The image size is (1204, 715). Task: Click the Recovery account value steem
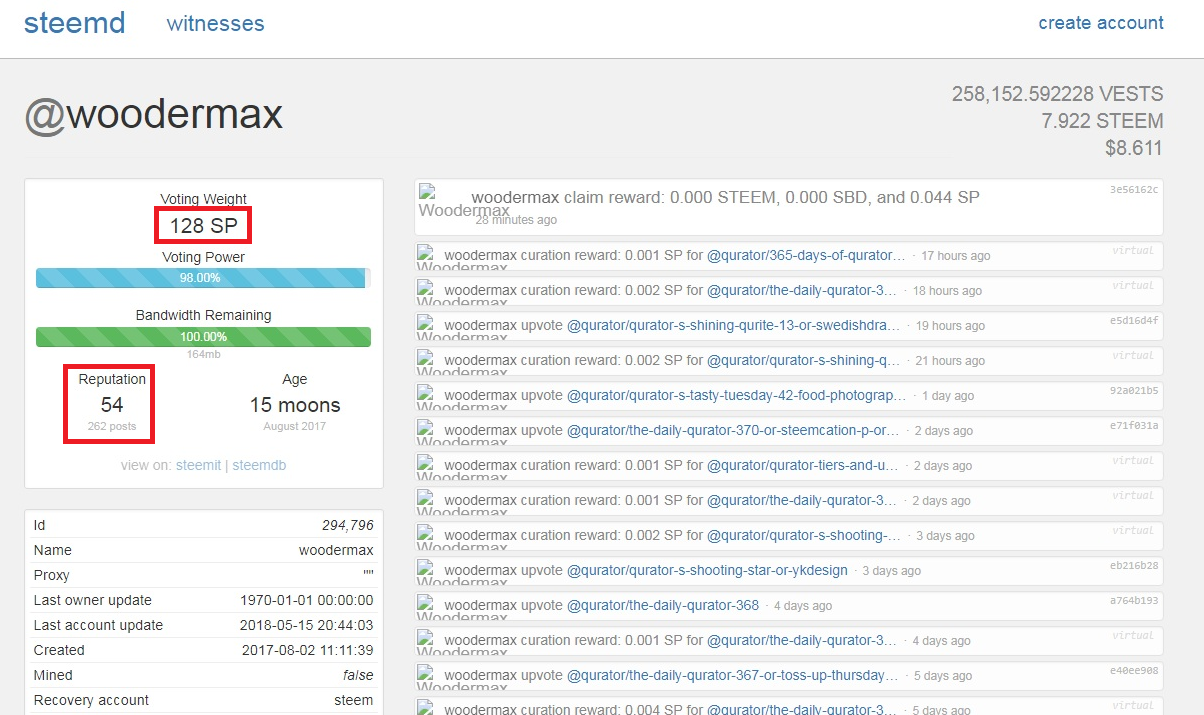point(353,700)
